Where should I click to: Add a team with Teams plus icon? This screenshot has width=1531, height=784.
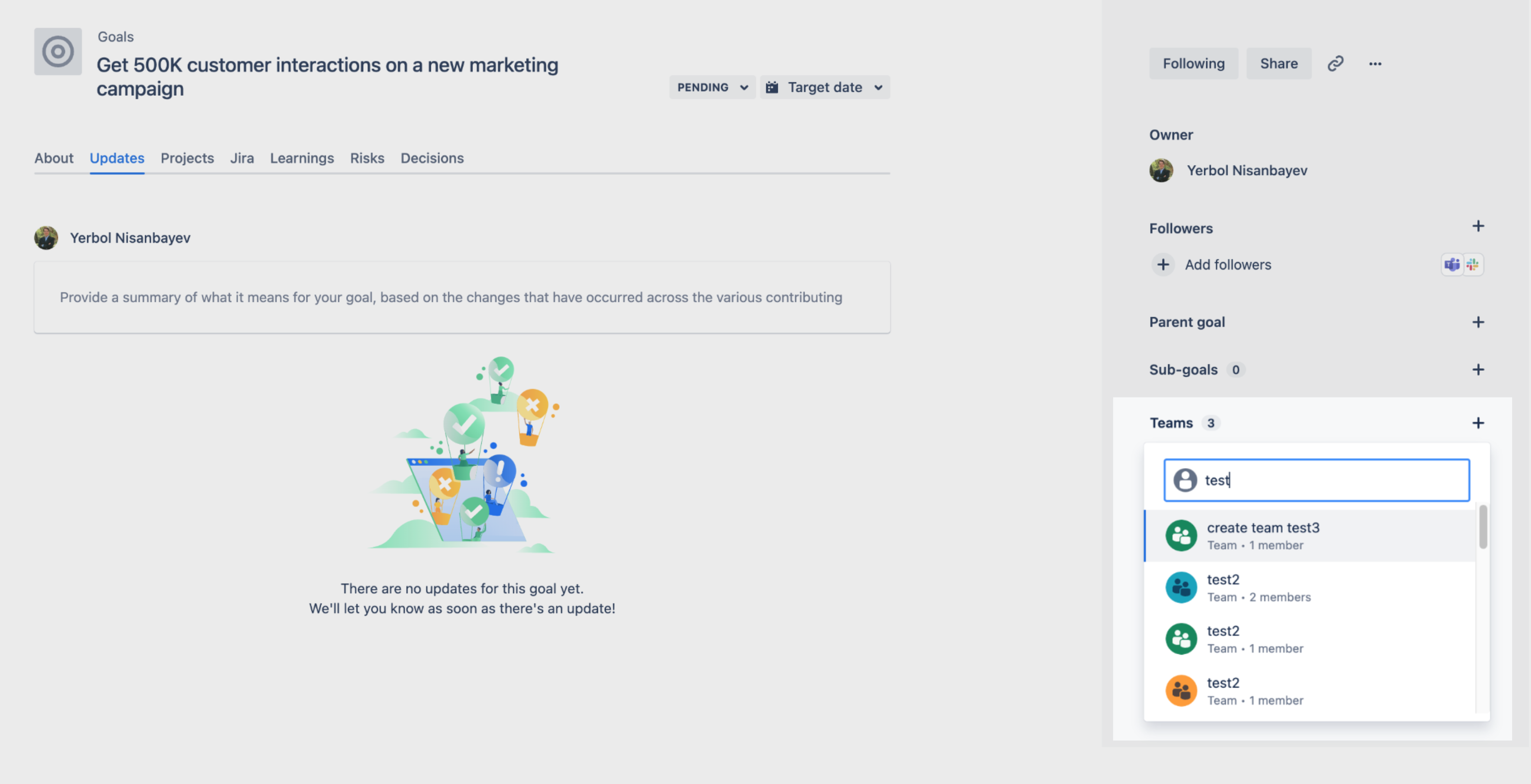tap(1477, 423)
